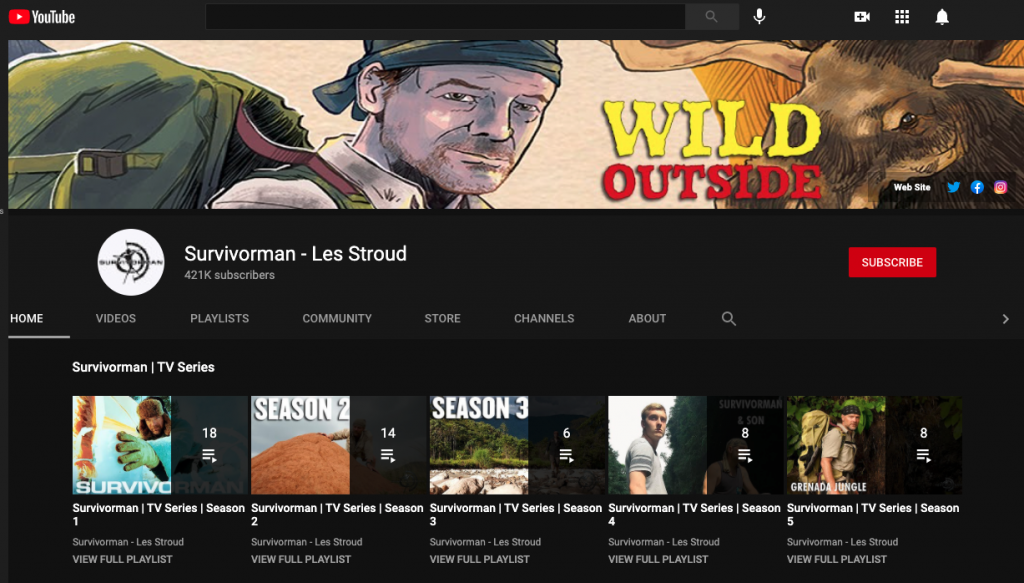Open the create video camera icon

tap(862, 17)
